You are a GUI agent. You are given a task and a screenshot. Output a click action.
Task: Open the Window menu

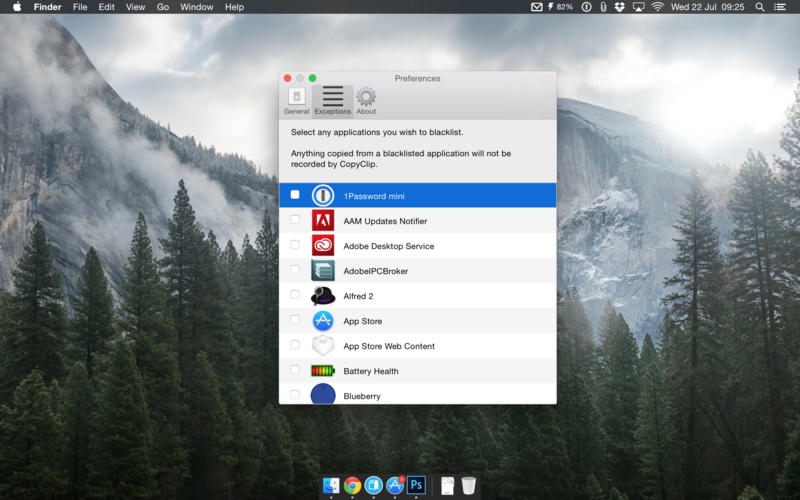coord(196,7)
